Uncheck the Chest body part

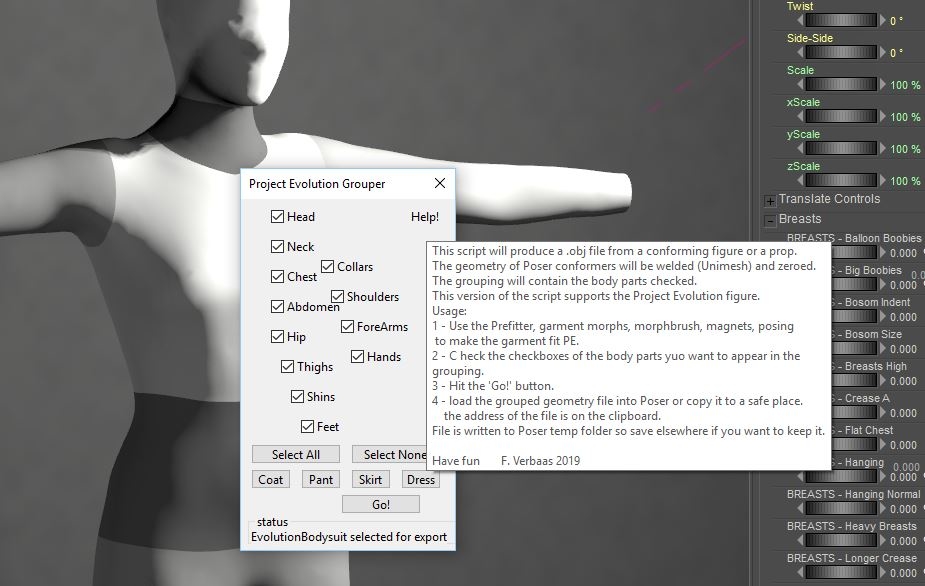click(x=277, y=277)
